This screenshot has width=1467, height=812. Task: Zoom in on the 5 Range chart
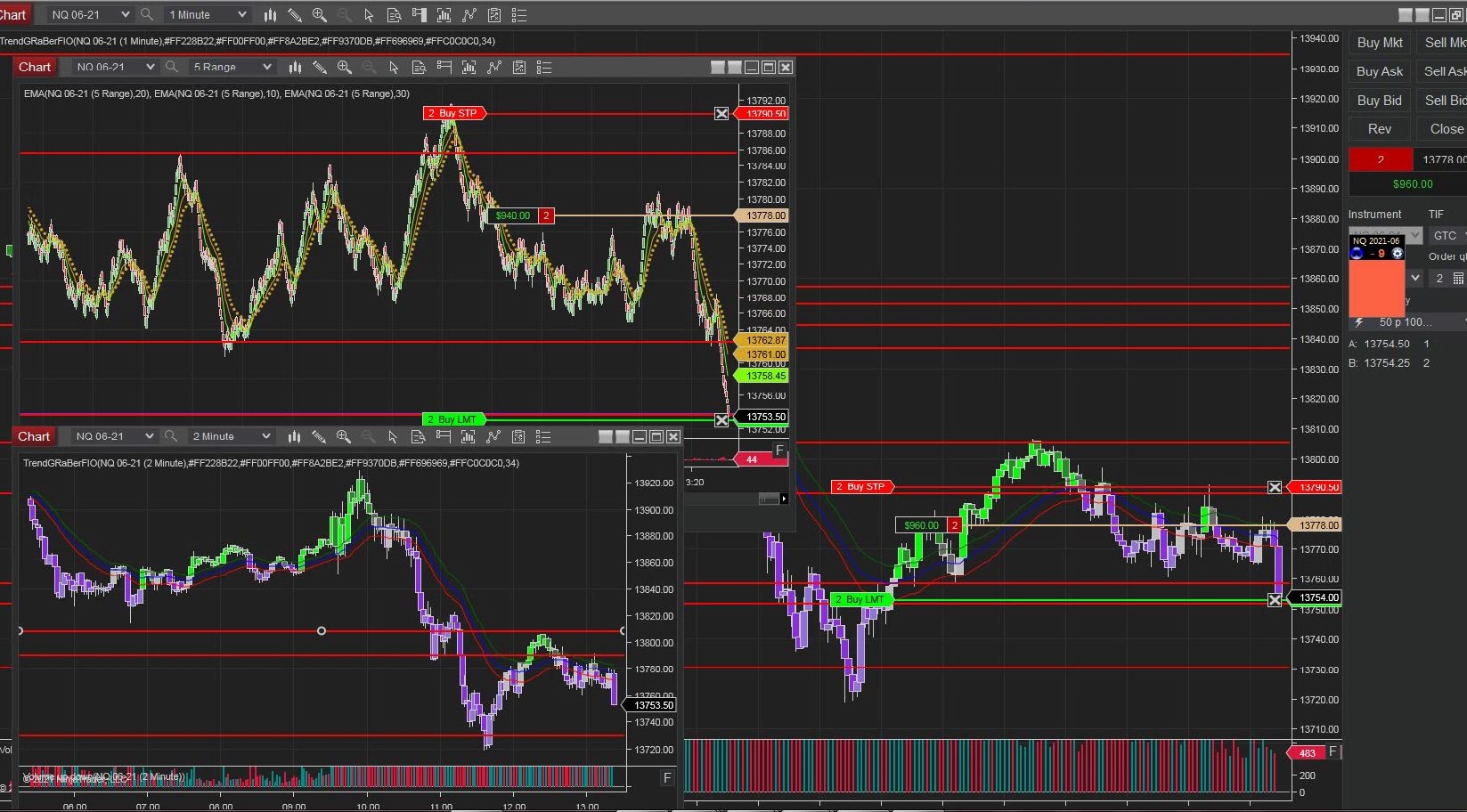tap(345, 67)
